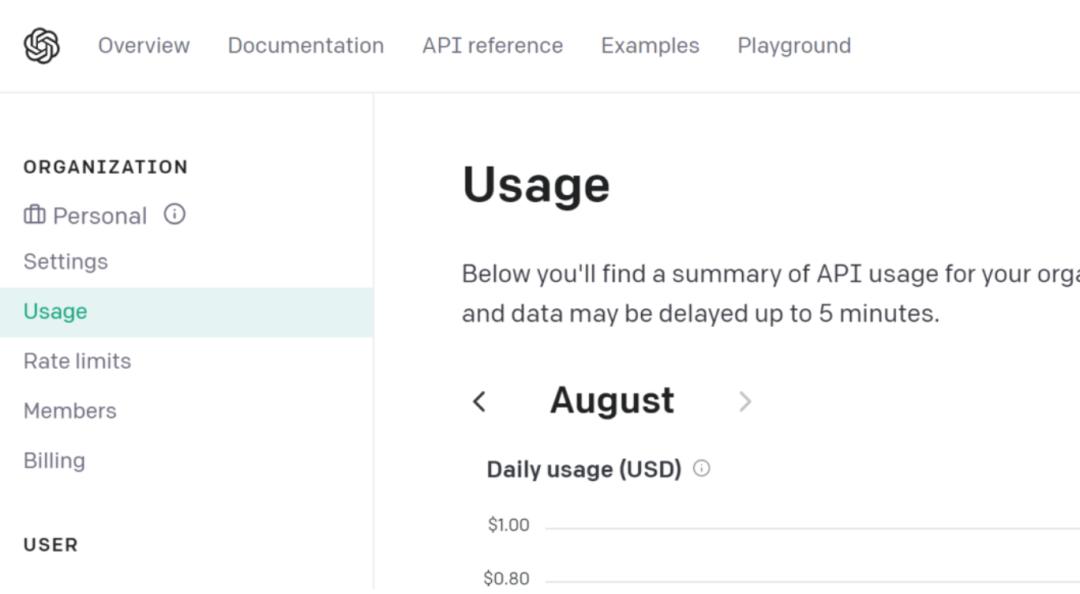Open the Overview page in top navigation
The width and height of the screenshot is (1080, 594).
[x=144, y=46]
